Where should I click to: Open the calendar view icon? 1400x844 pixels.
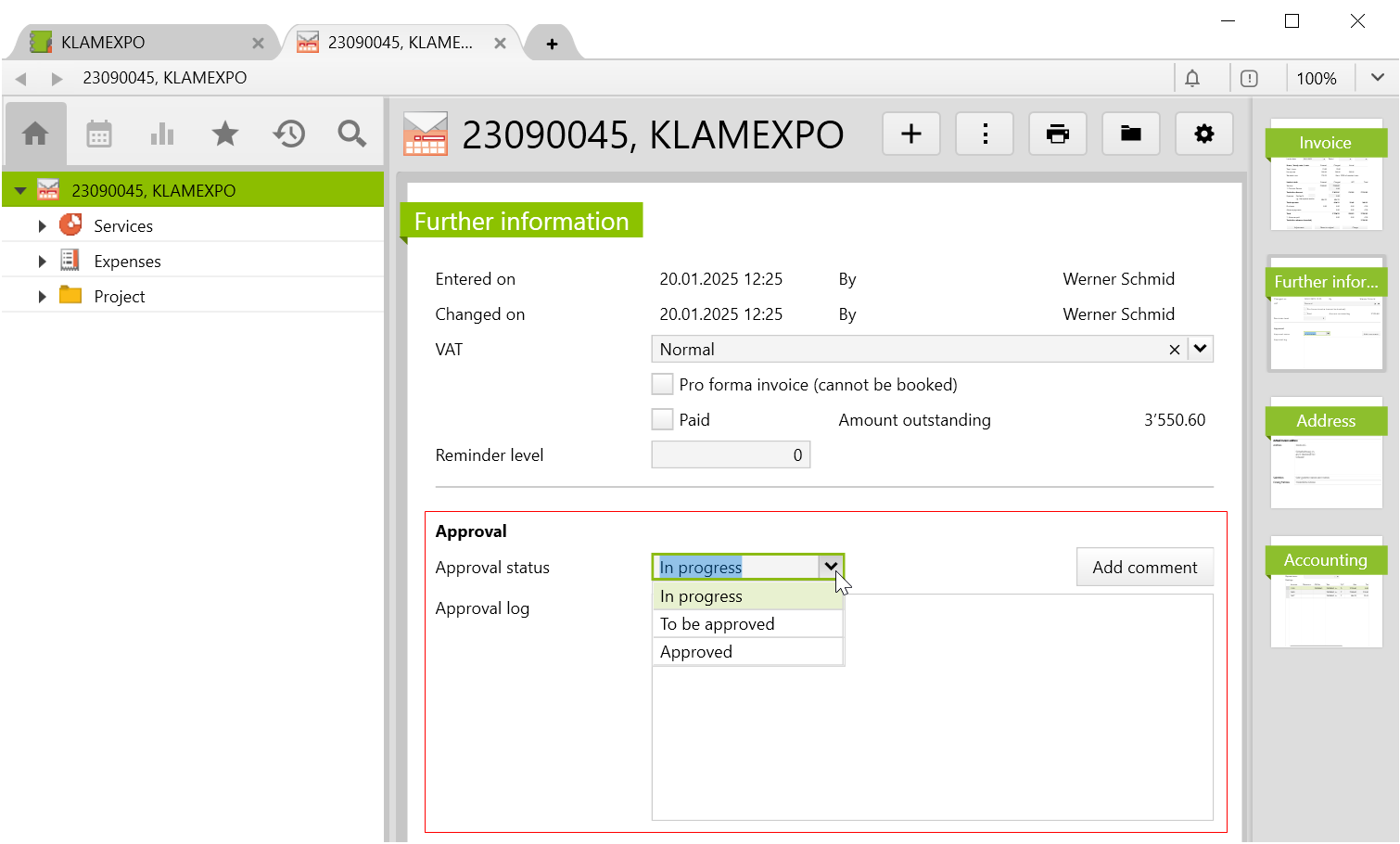tap(99, 134)
